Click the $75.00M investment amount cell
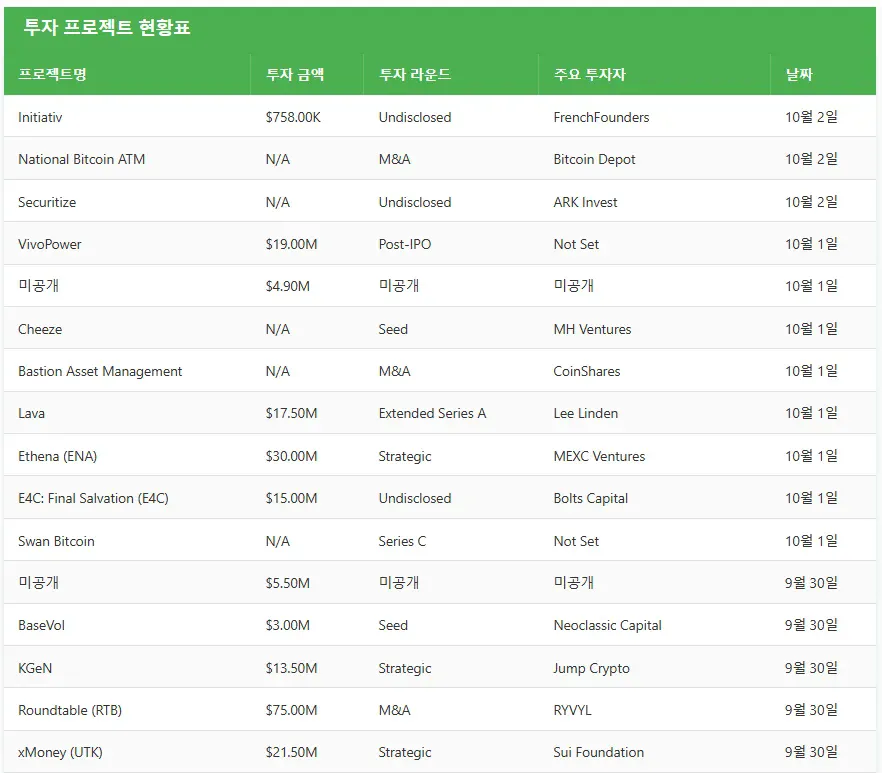 click(x=291, y=710)
